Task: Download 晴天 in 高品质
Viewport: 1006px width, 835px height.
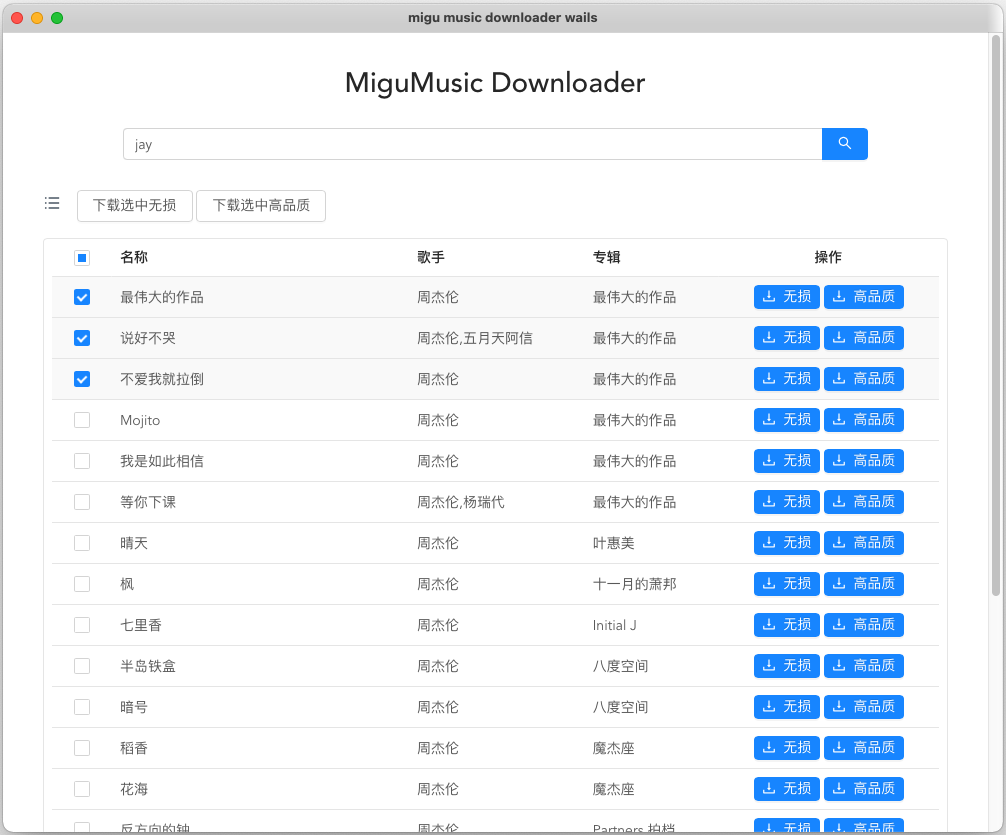Action: pyautogui.click(x=864, y=543)
